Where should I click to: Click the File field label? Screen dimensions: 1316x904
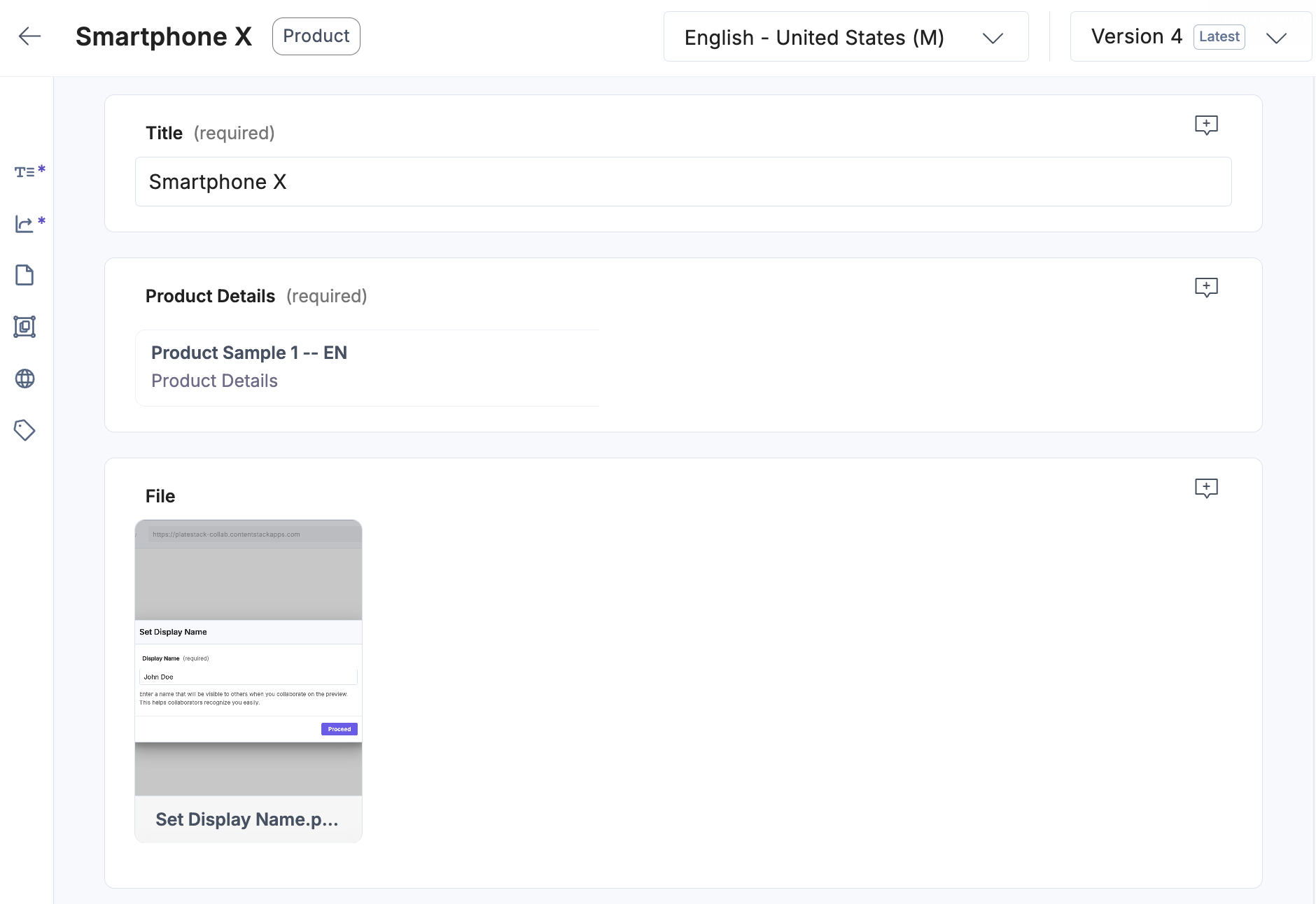[160, 496]
